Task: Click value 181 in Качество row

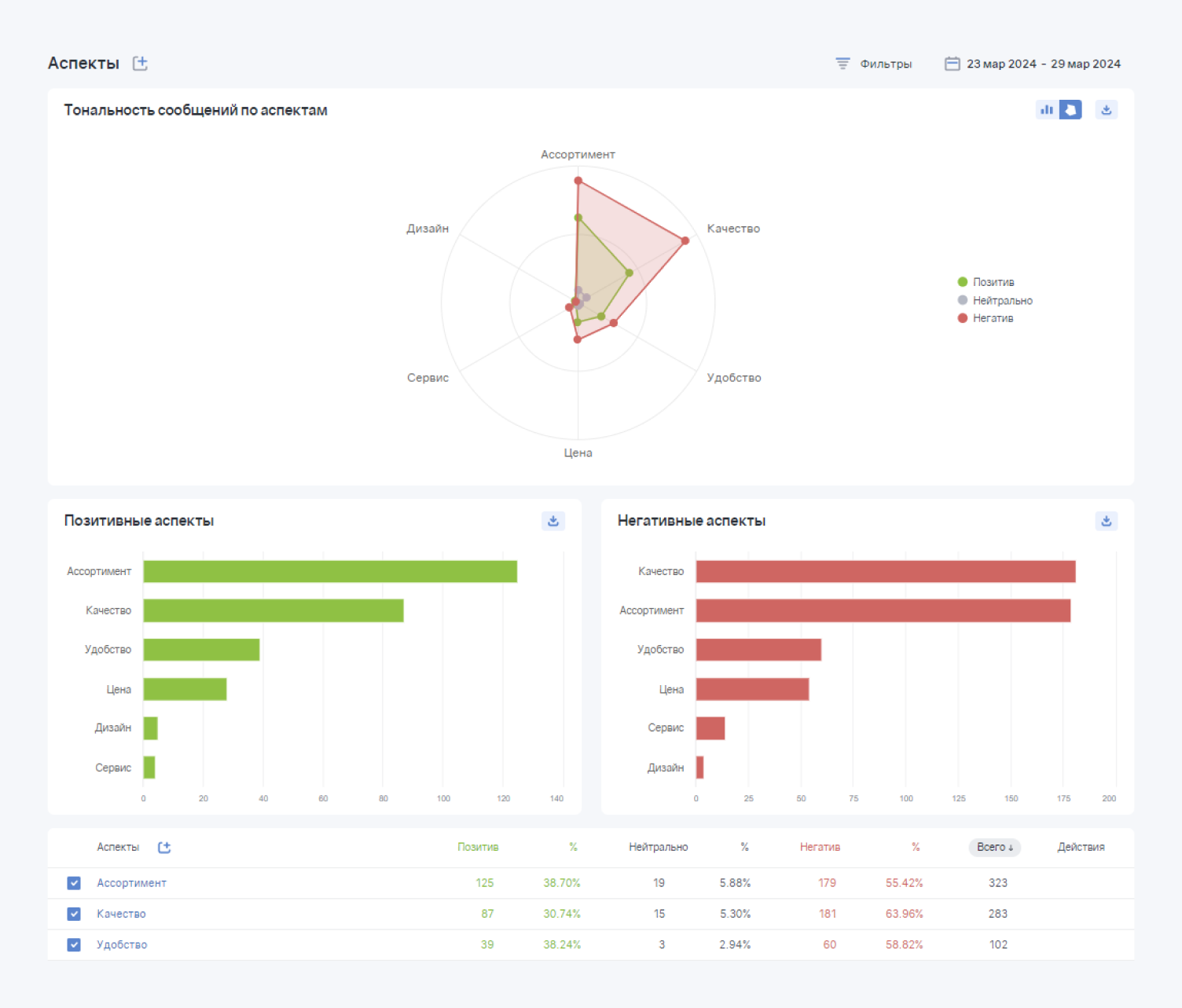Action: (828, 914)
